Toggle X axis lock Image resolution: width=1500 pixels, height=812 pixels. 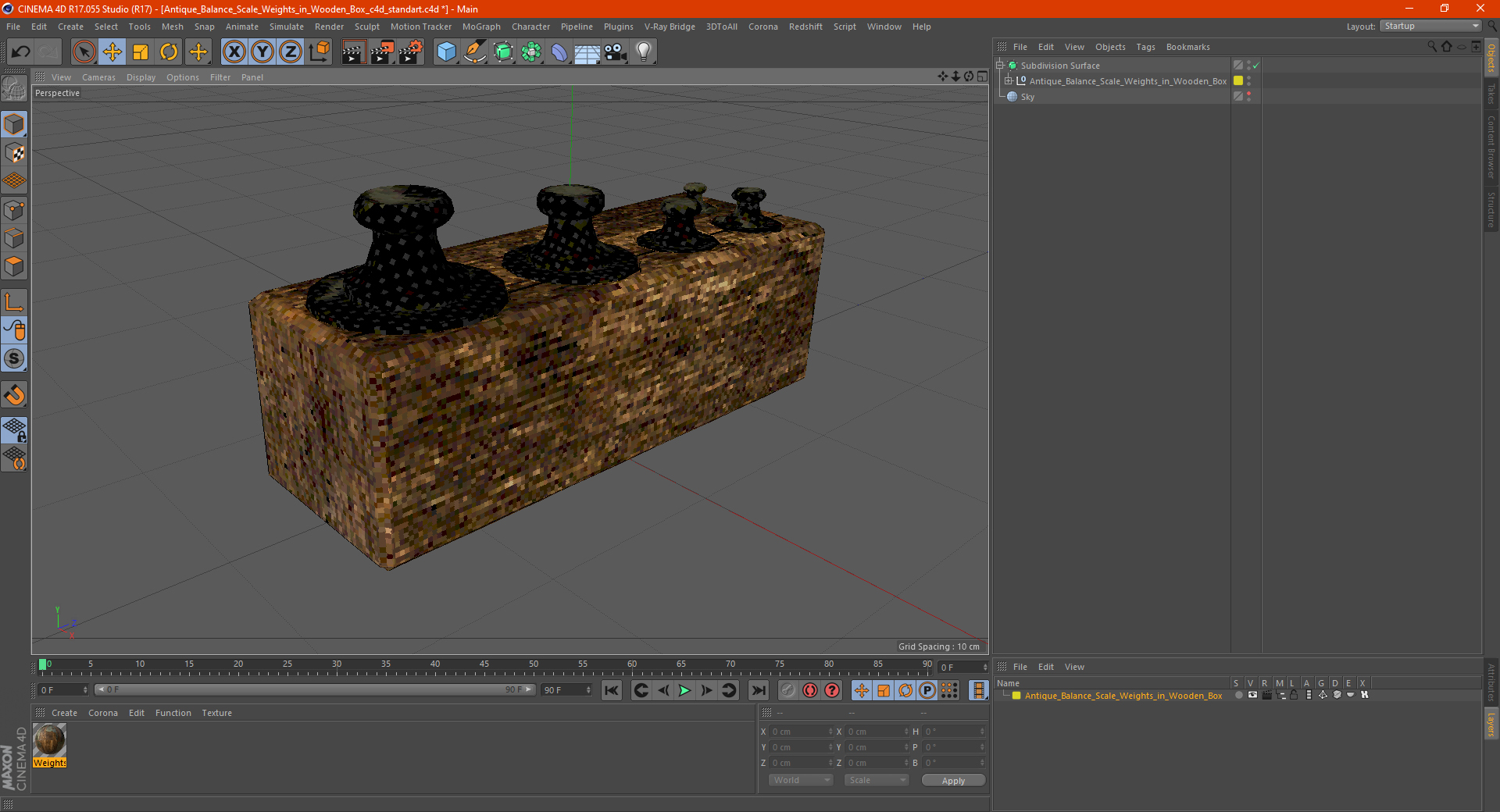(234, 52)
